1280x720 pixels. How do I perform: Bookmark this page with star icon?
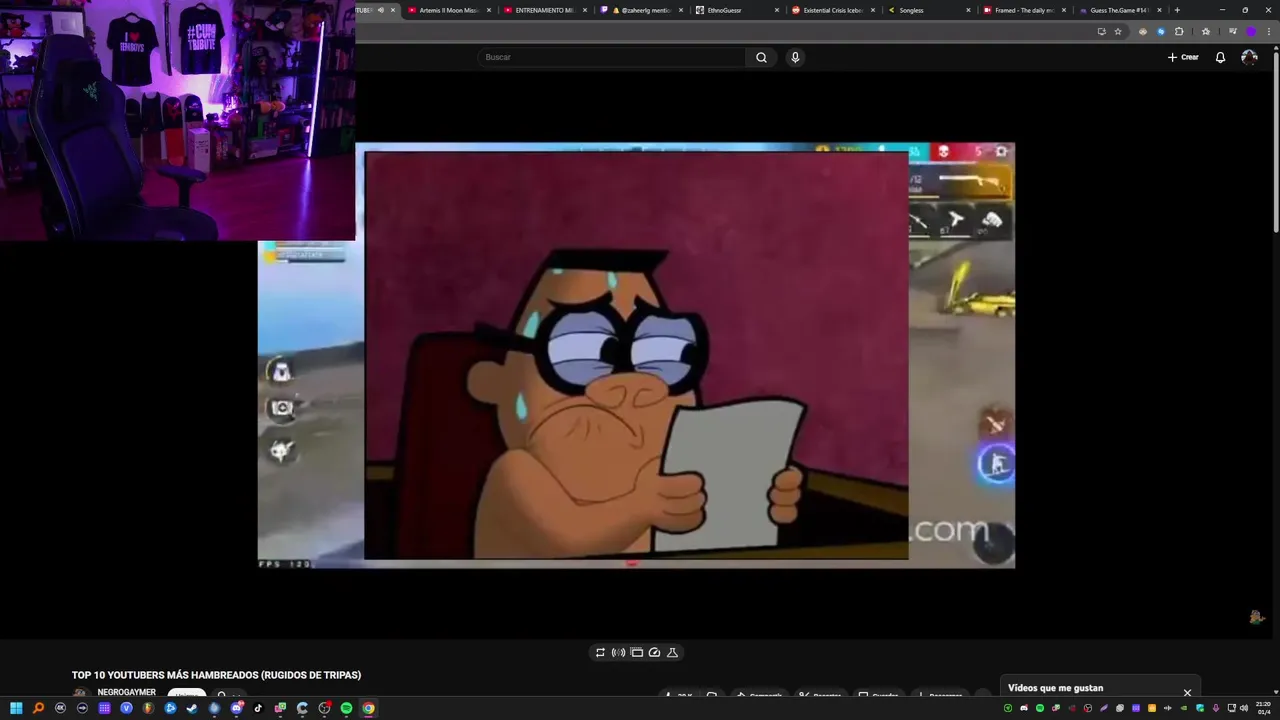(x=1118, y=31)
